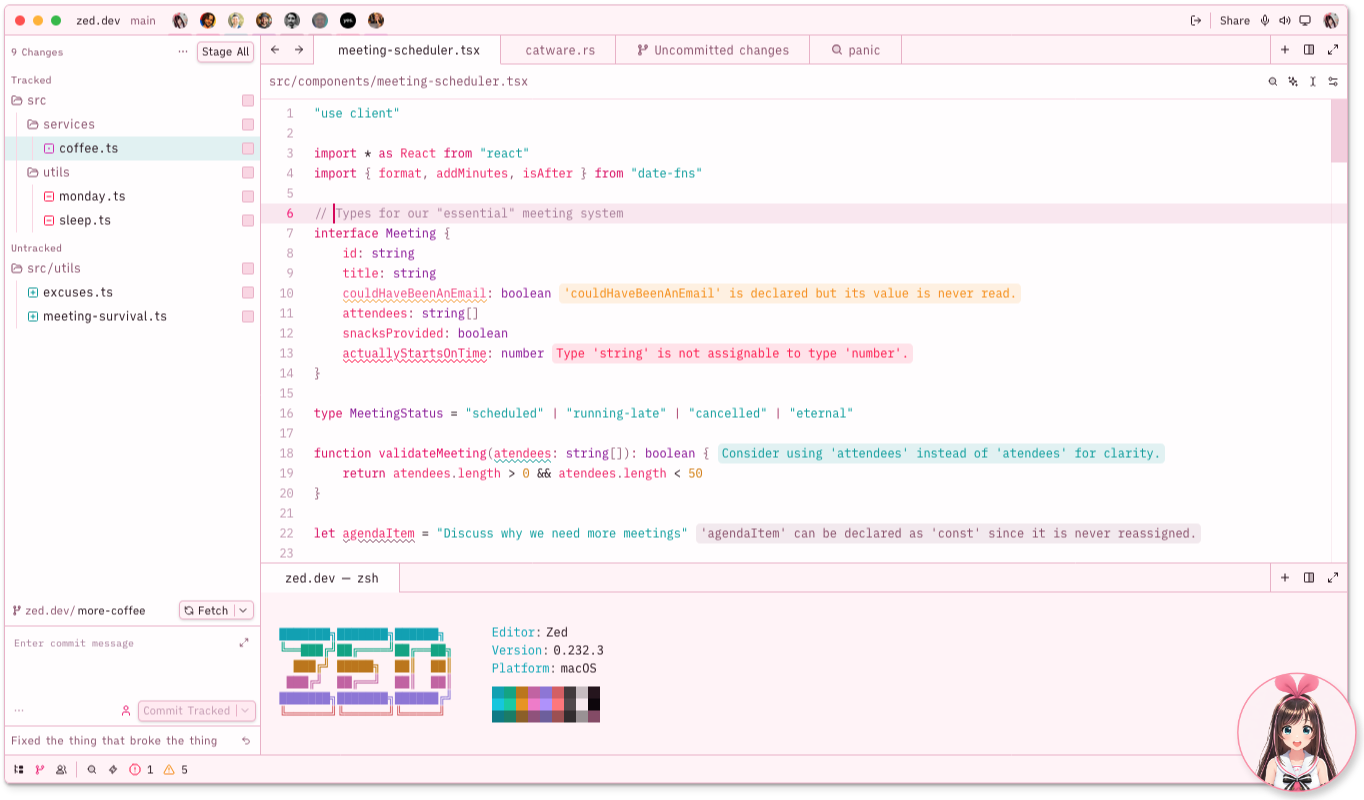The image size is (1364, 800).
Task: Collapse the untracked src/utils folder
Action: (x=46, y=268)
